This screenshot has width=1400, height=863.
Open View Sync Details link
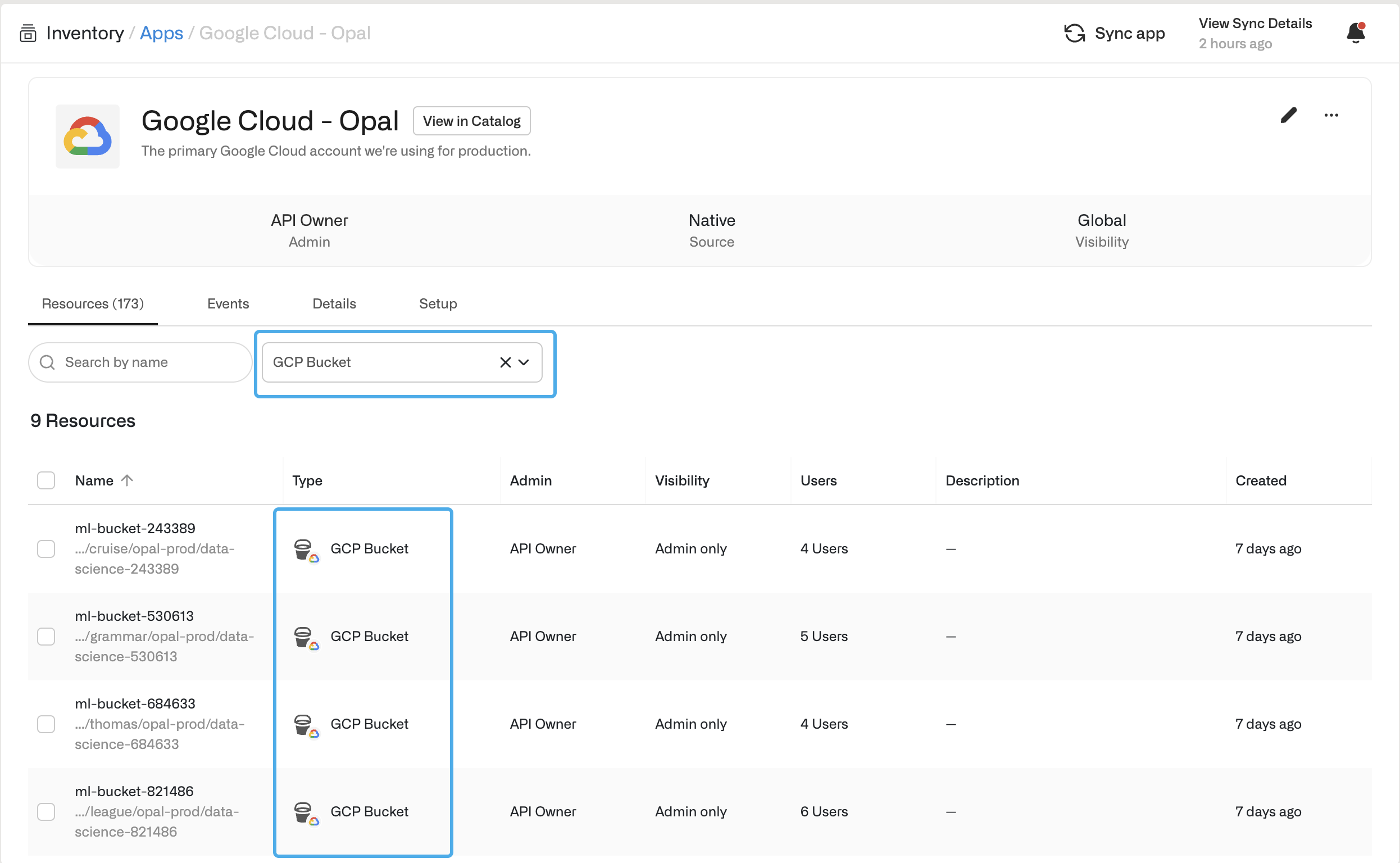(1255, 24)
